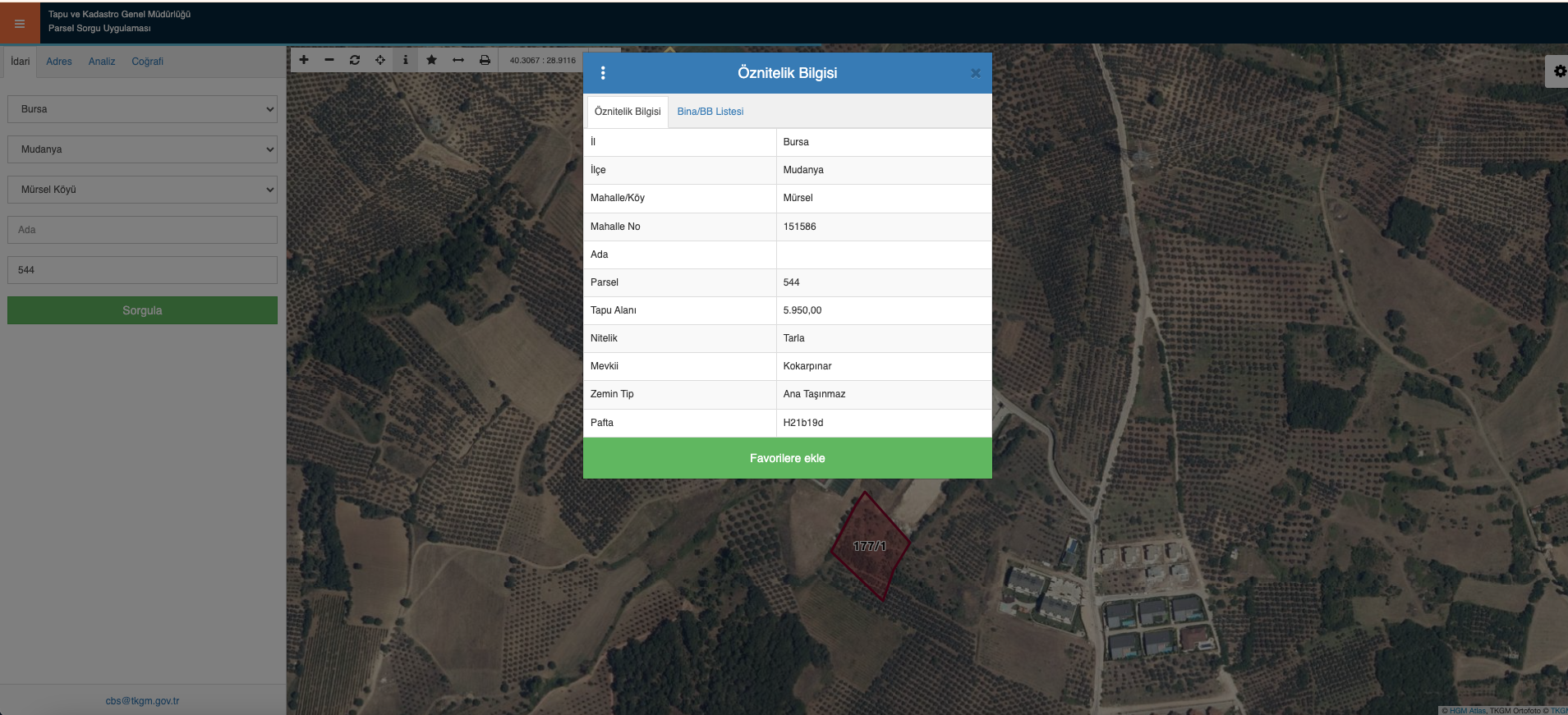Click the refresh map icon
The height and width of the screenshot is (715, 1568).
click(355, 60)
